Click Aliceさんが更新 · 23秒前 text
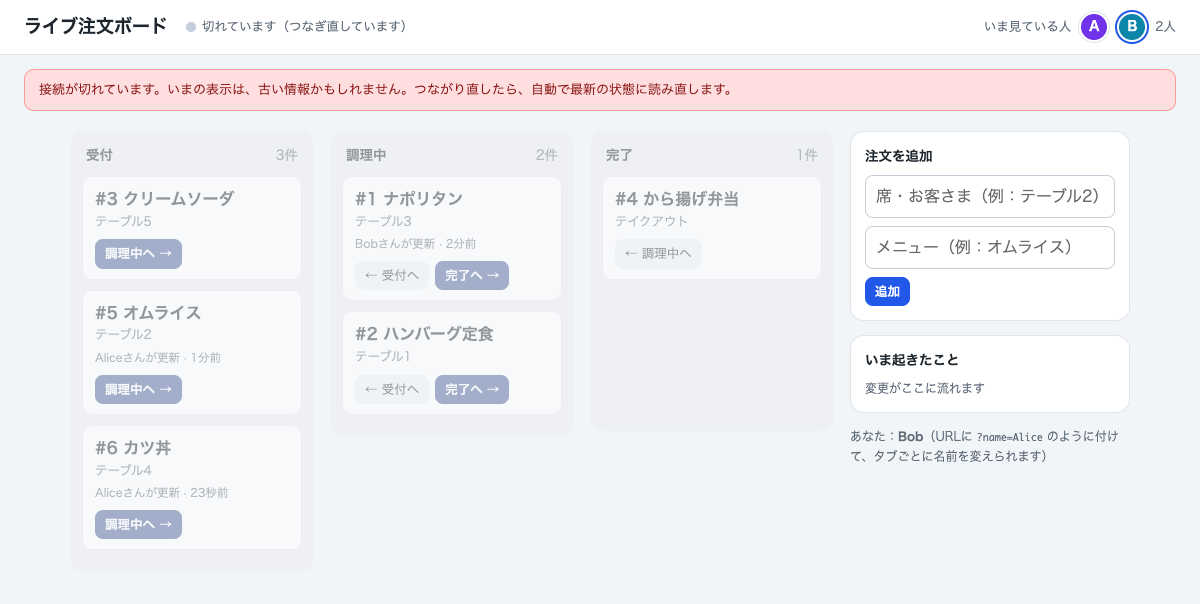The height and width of the screenshot is (604, 1200). 162,493
